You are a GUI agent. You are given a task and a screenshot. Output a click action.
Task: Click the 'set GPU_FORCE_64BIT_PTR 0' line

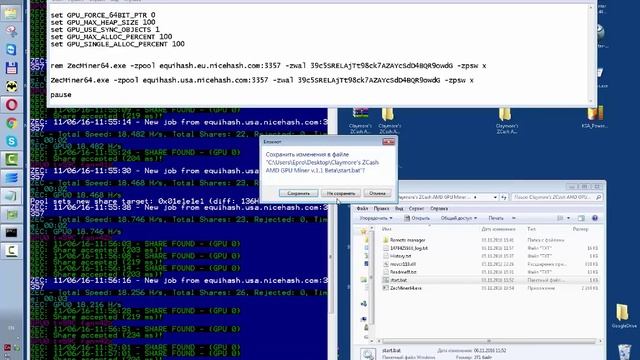pyautogui.click(x=103, y=15)
